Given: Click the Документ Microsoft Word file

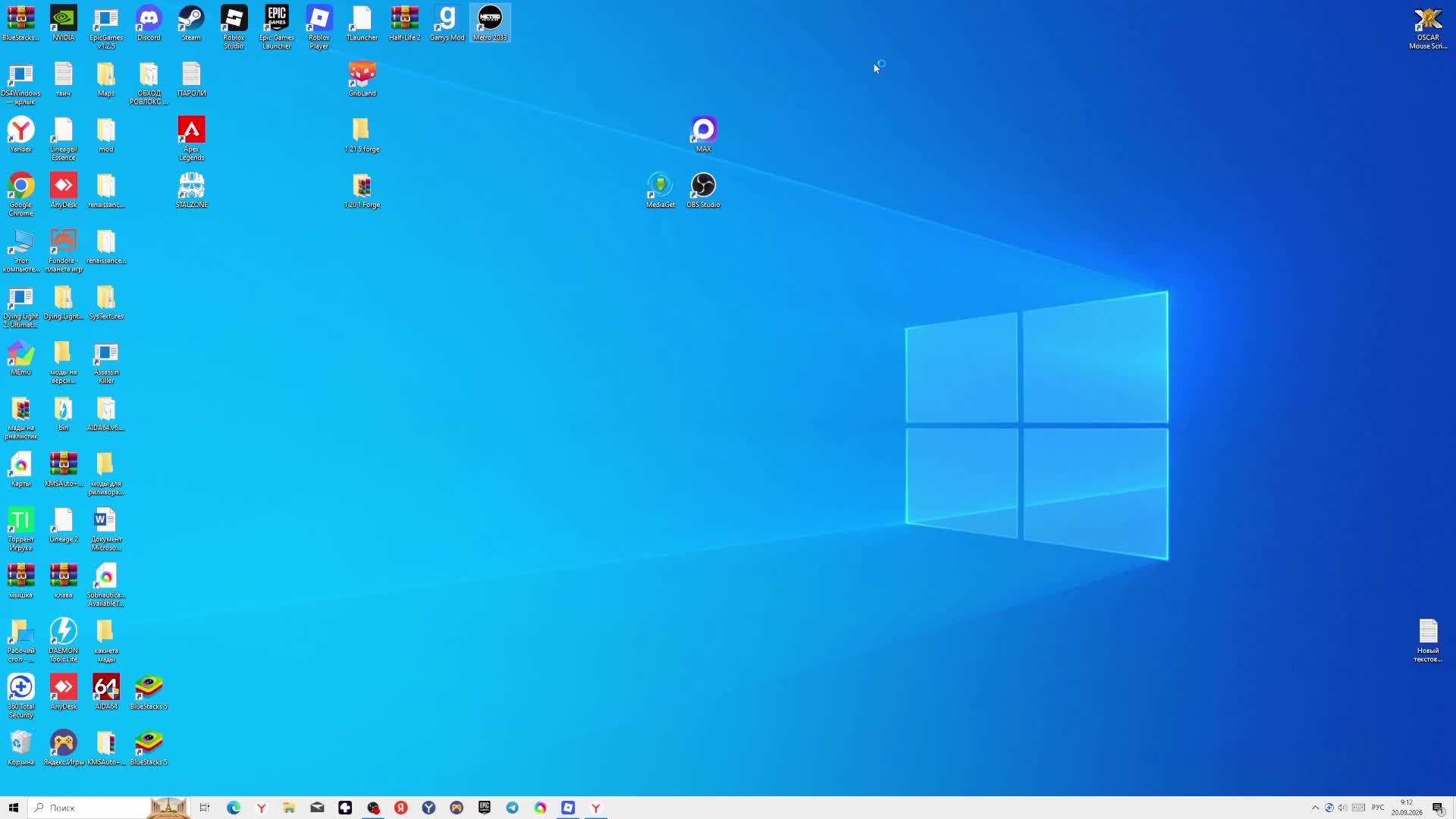Looking at the screenshot, I should point(106,529).
